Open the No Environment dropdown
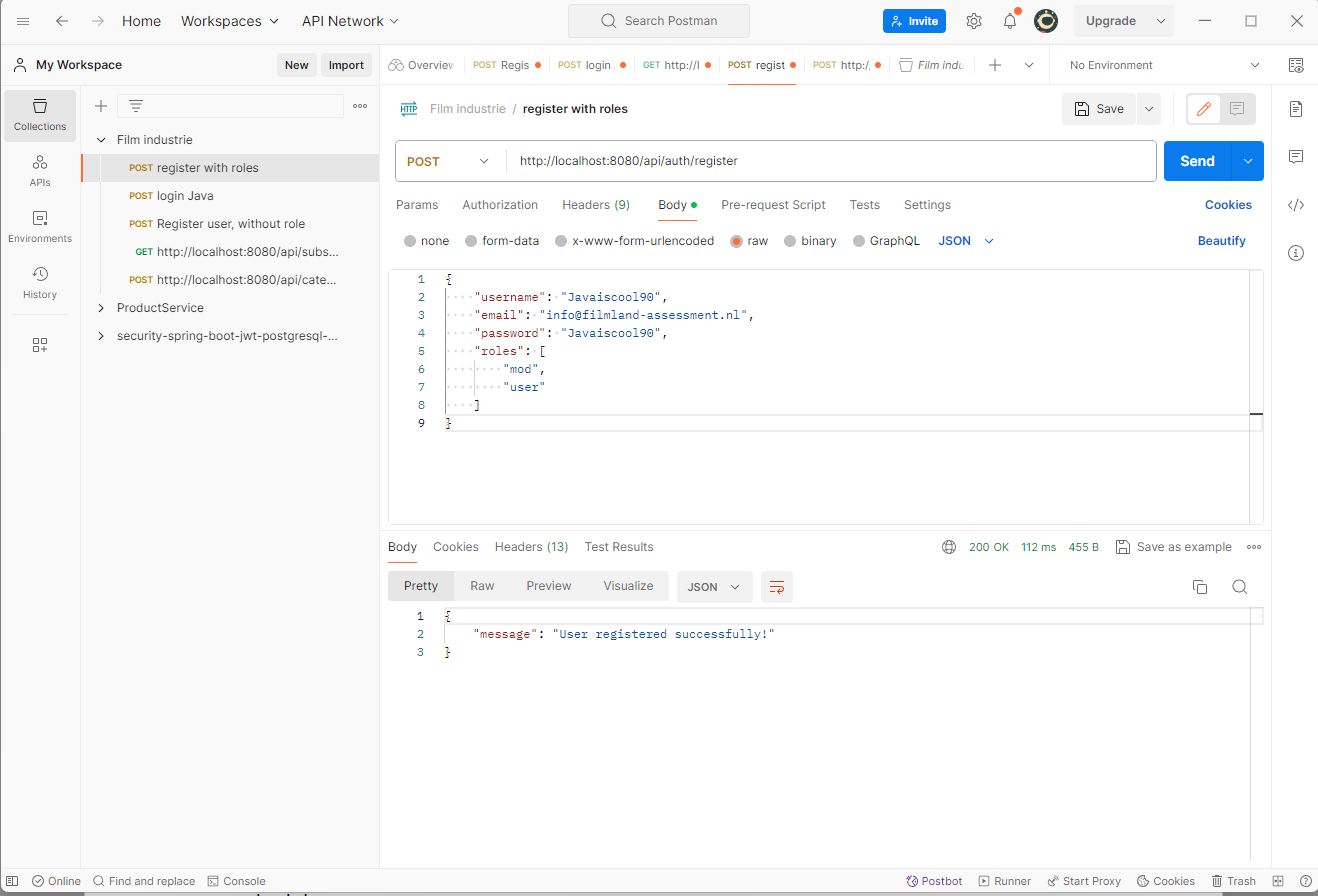Image resolution: width=1318 pixels, height=896 pixels. click(1165, 65)
